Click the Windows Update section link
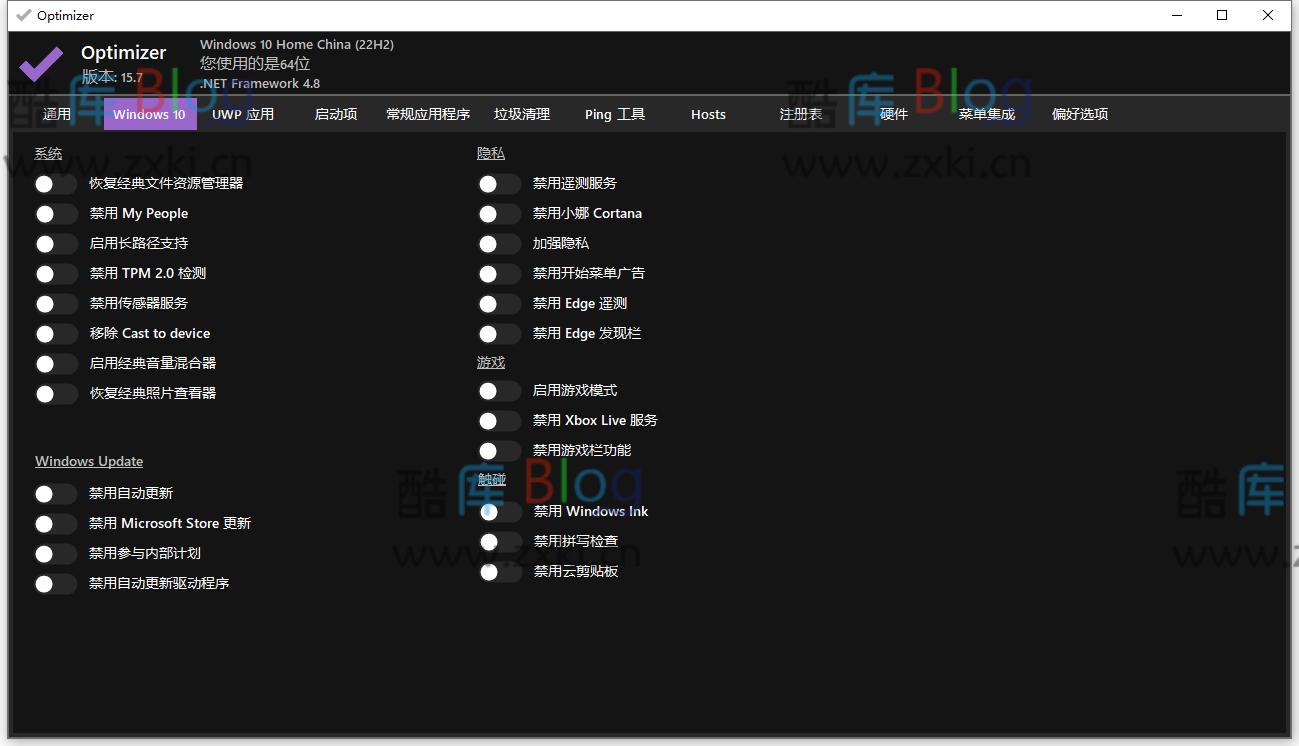 (88, 460)
